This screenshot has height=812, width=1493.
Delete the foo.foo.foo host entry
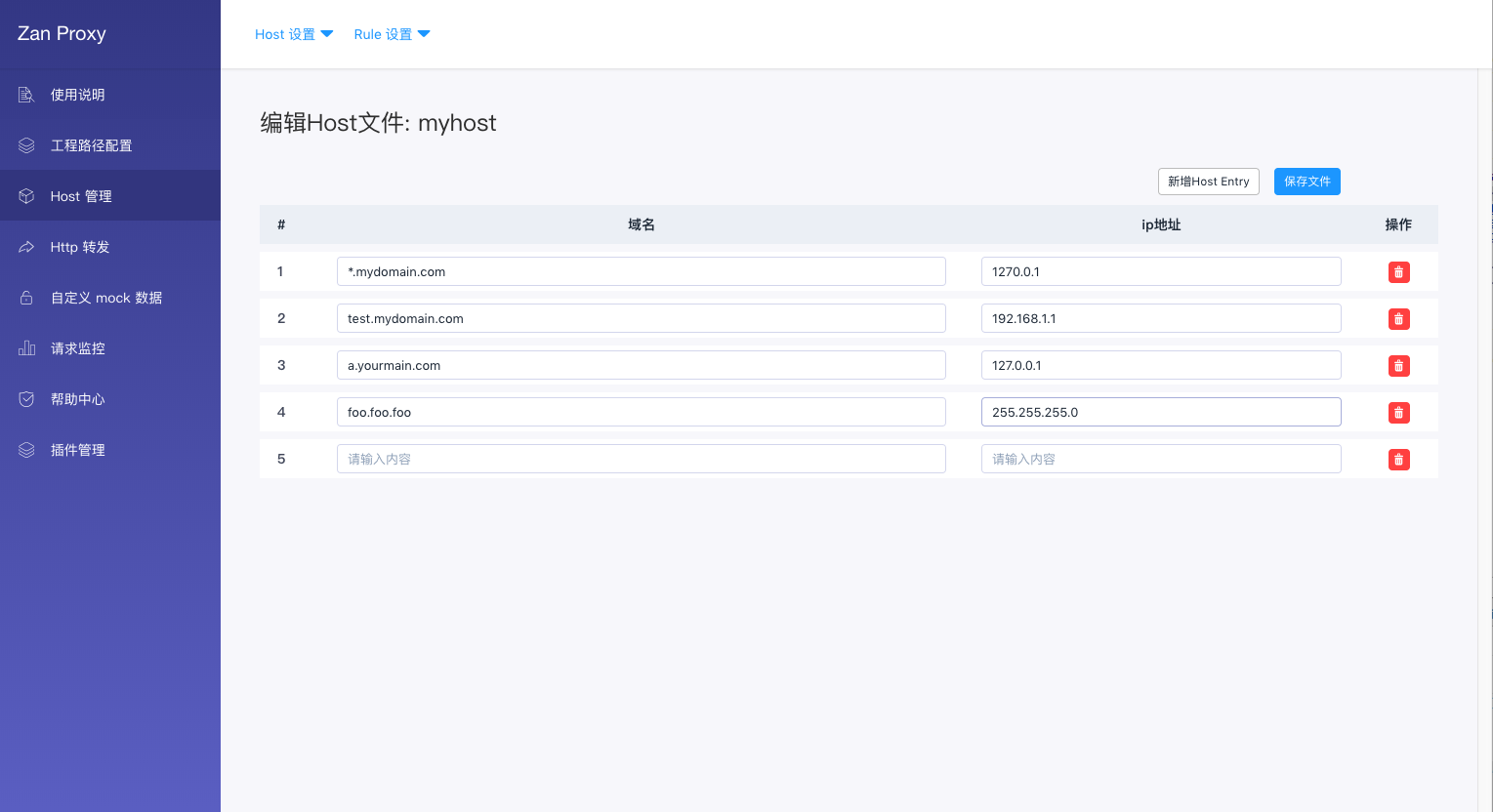1398,412
